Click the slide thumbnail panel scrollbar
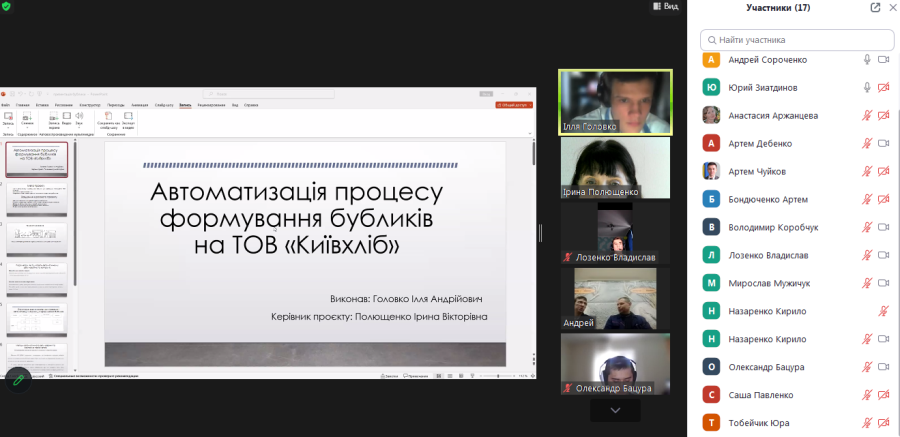This screenshot has height=437, width=900. click(75, 212)
